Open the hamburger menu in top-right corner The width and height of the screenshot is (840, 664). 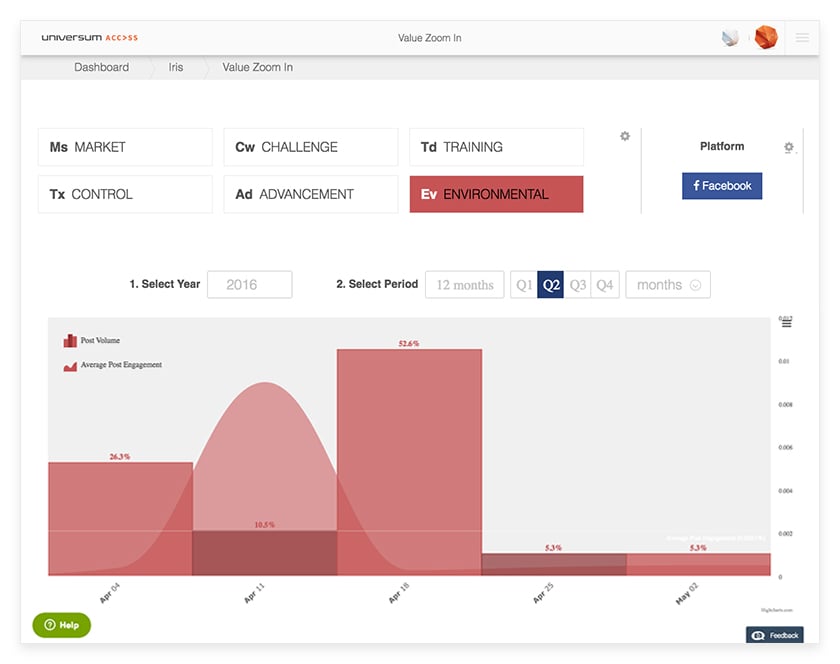[x=802, y=38]
